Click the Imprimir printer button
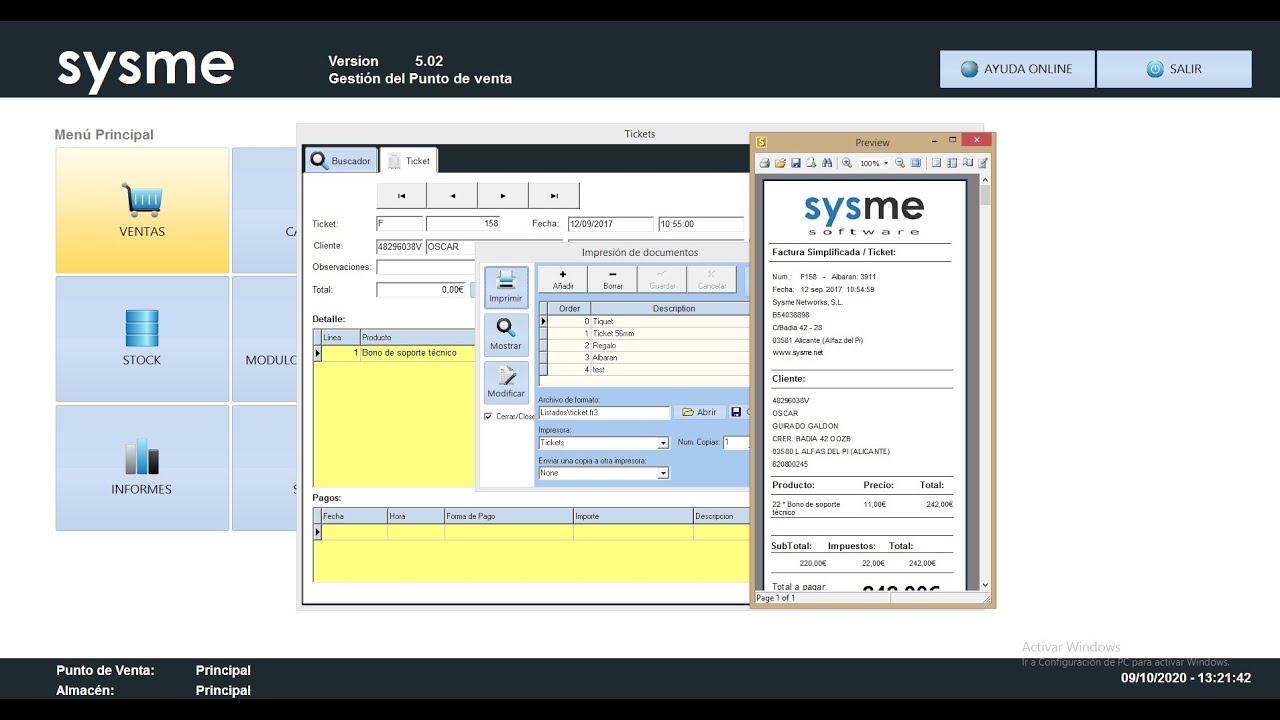1280x720 pixels. point(506,287)
